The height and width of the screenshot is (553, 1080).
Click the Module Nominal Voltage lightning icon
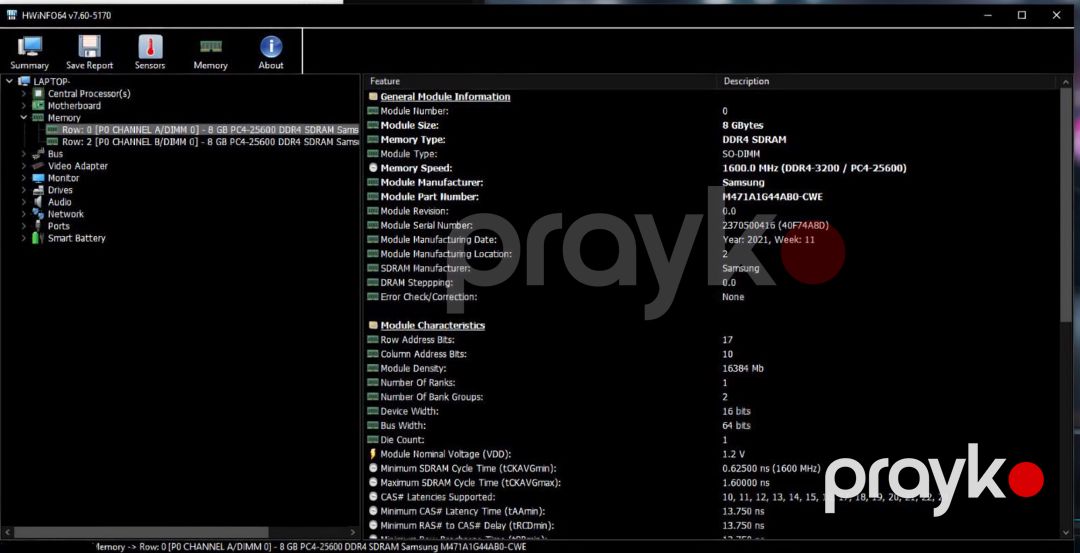[373, 454]
